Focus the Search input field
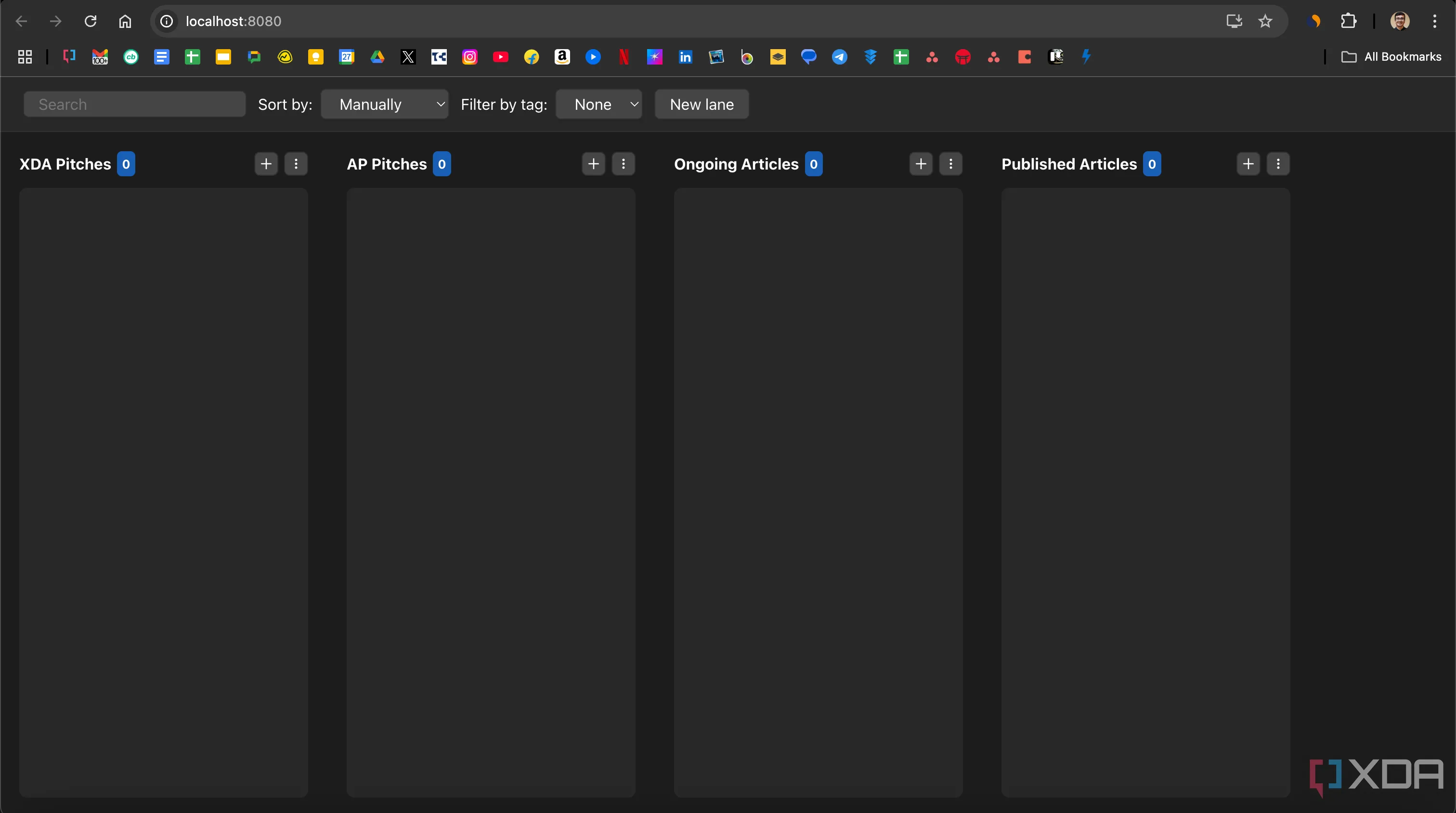 tap(134, 105)
